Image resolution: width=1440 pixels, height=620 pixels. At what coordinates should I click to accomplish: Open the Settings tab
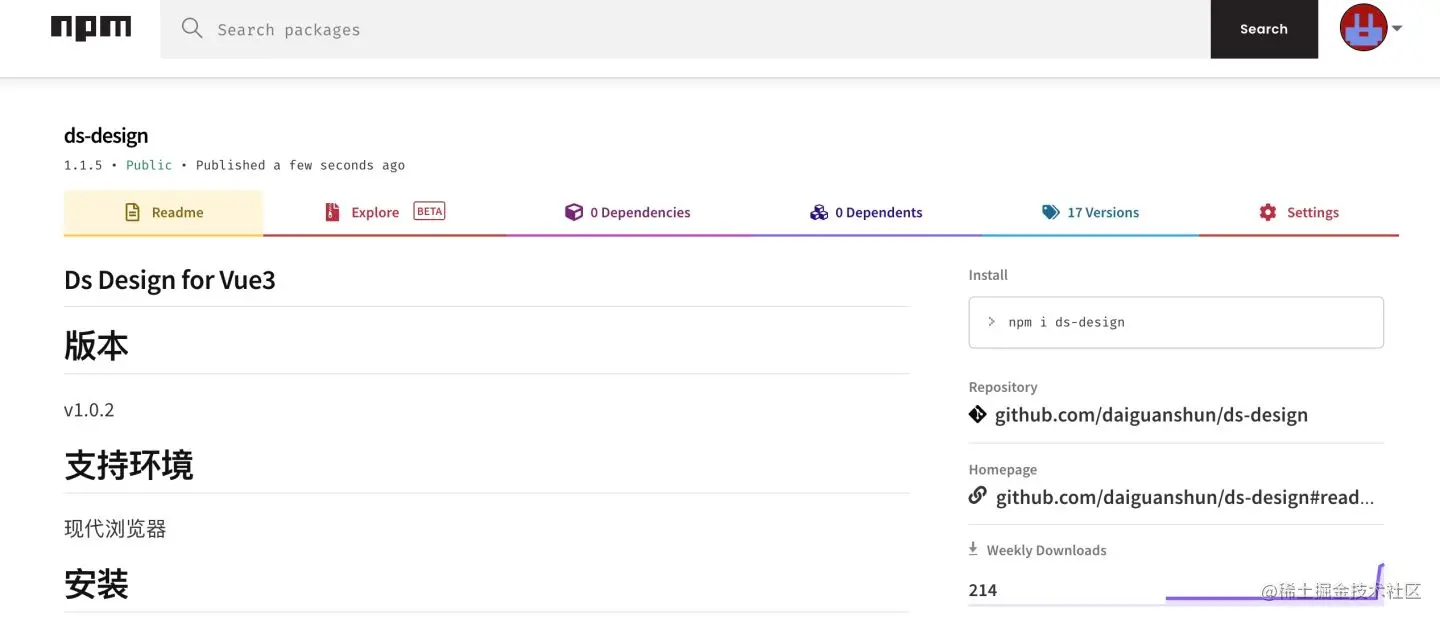tap(1298, 213)
